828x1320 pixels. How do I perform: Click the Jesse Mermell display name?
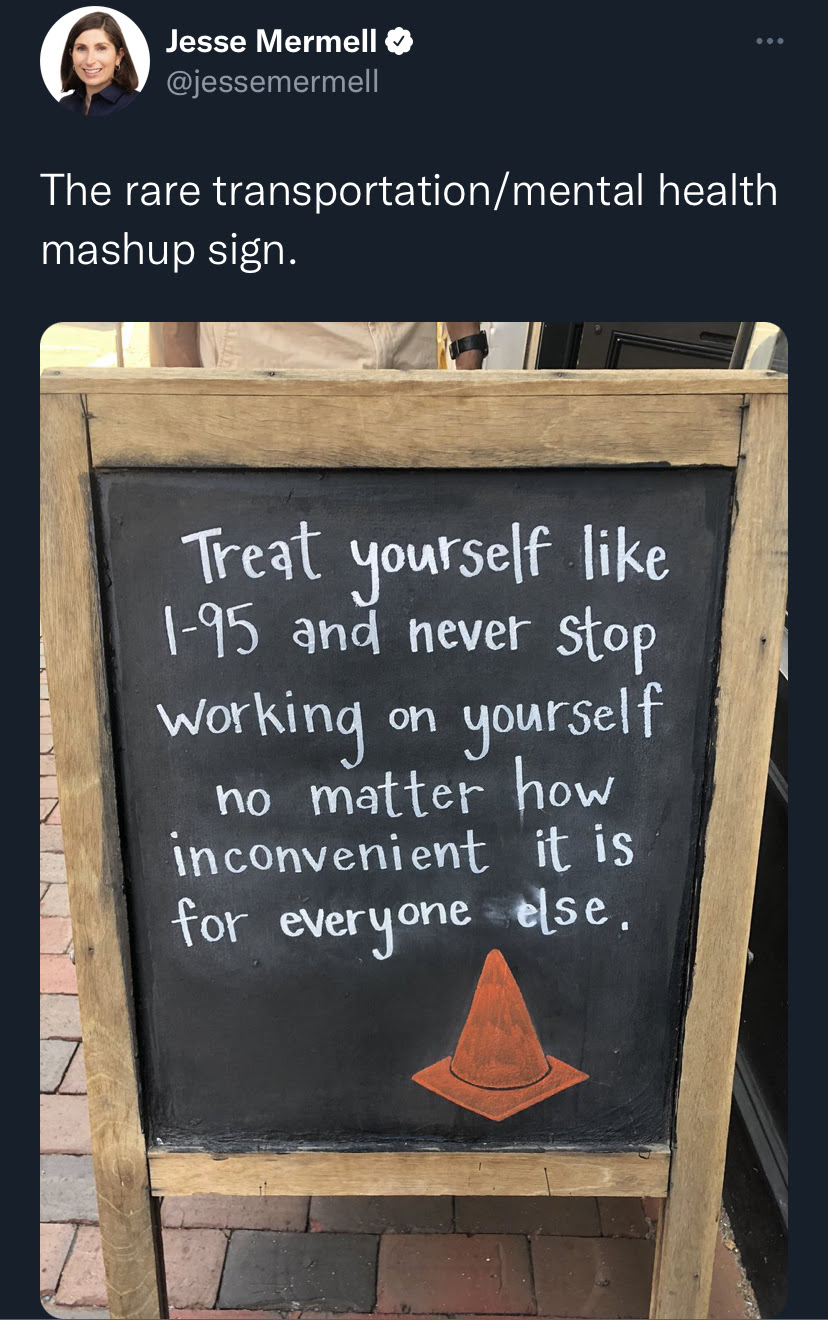(x=271, y=41)
